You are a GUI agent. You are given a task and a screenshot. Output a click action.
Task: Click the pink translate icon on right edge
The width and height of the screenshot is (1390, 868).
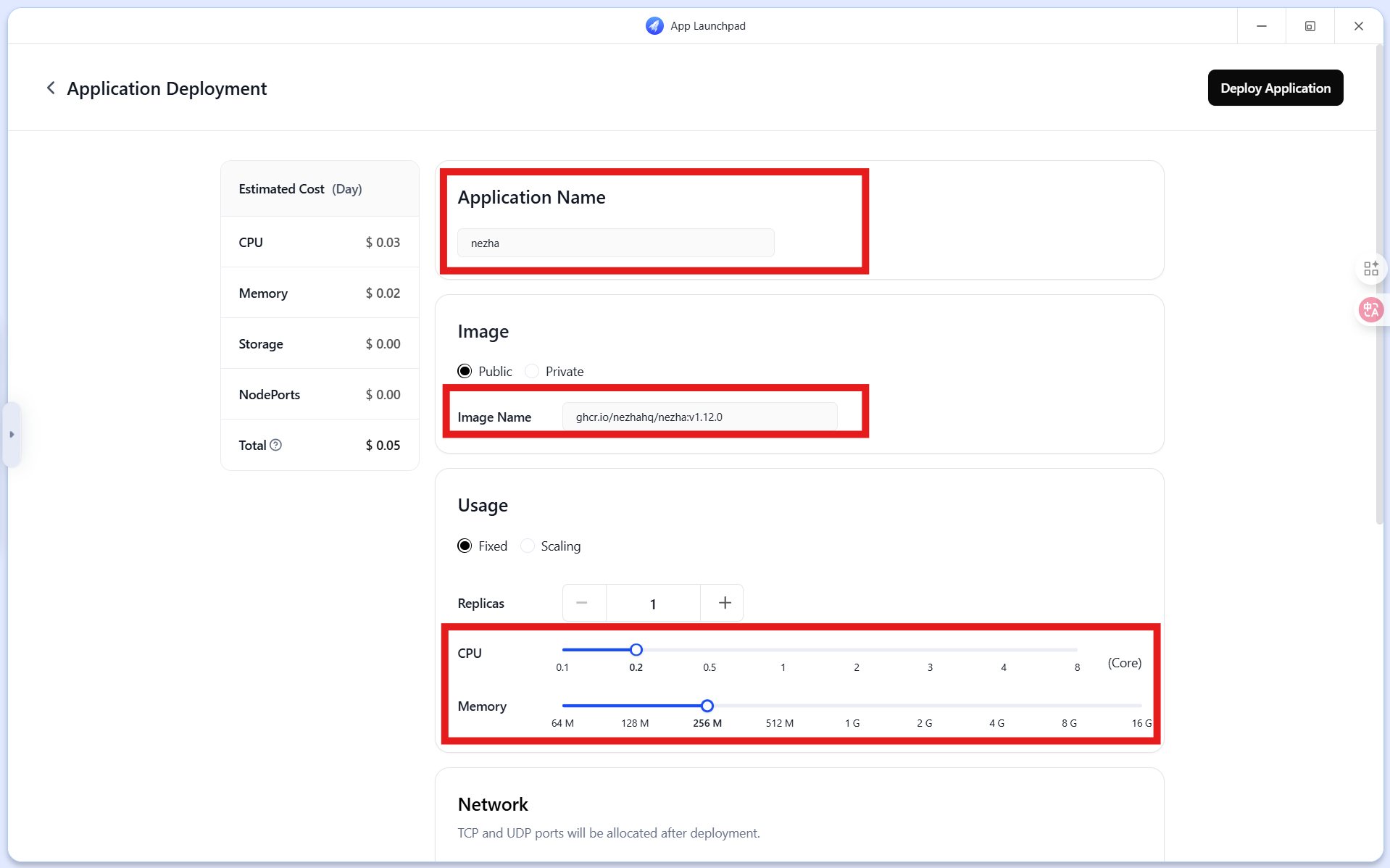(1371, 310)
